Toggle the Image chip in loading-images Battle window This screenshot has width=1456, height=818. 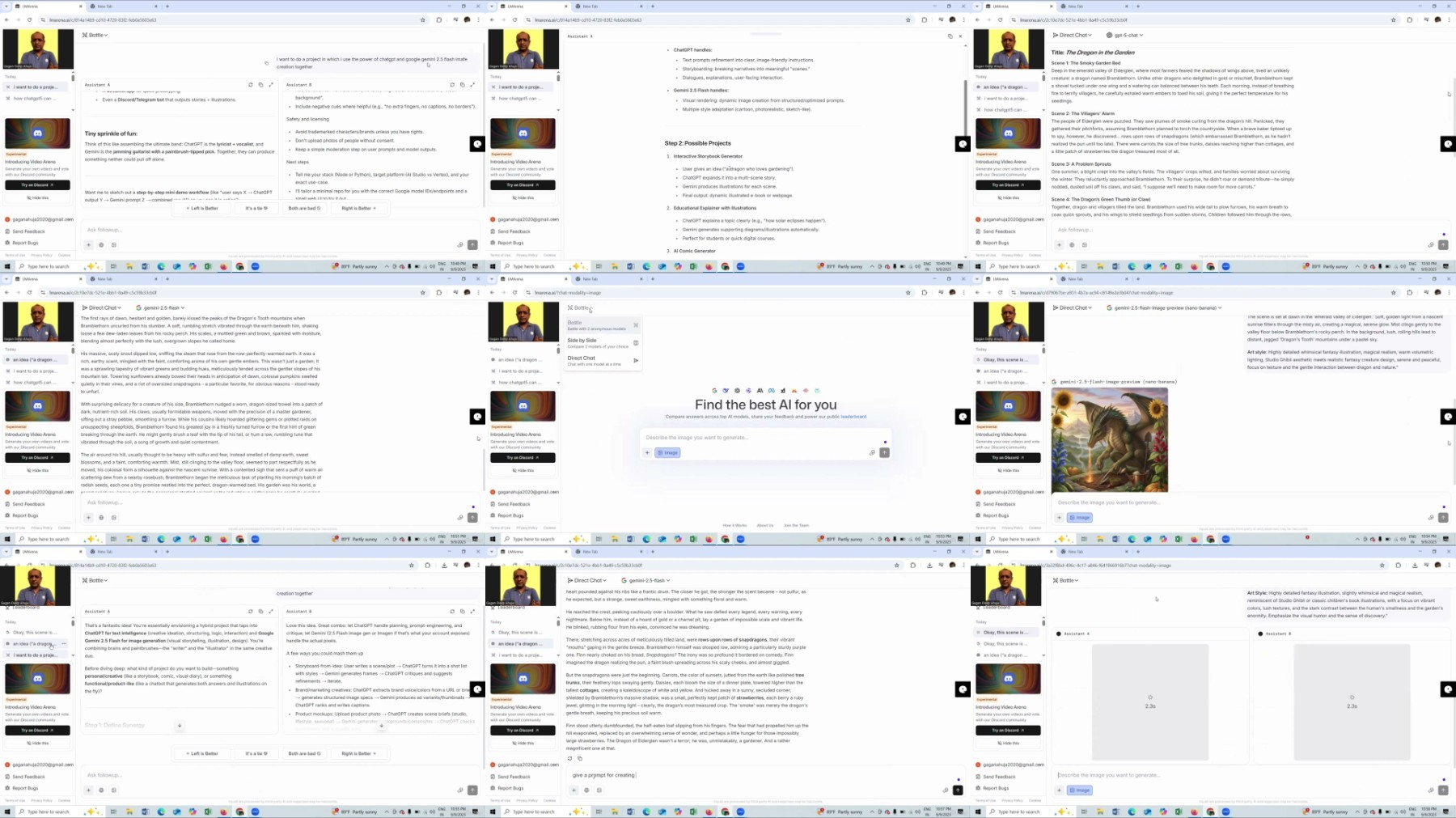(1080, 790)
